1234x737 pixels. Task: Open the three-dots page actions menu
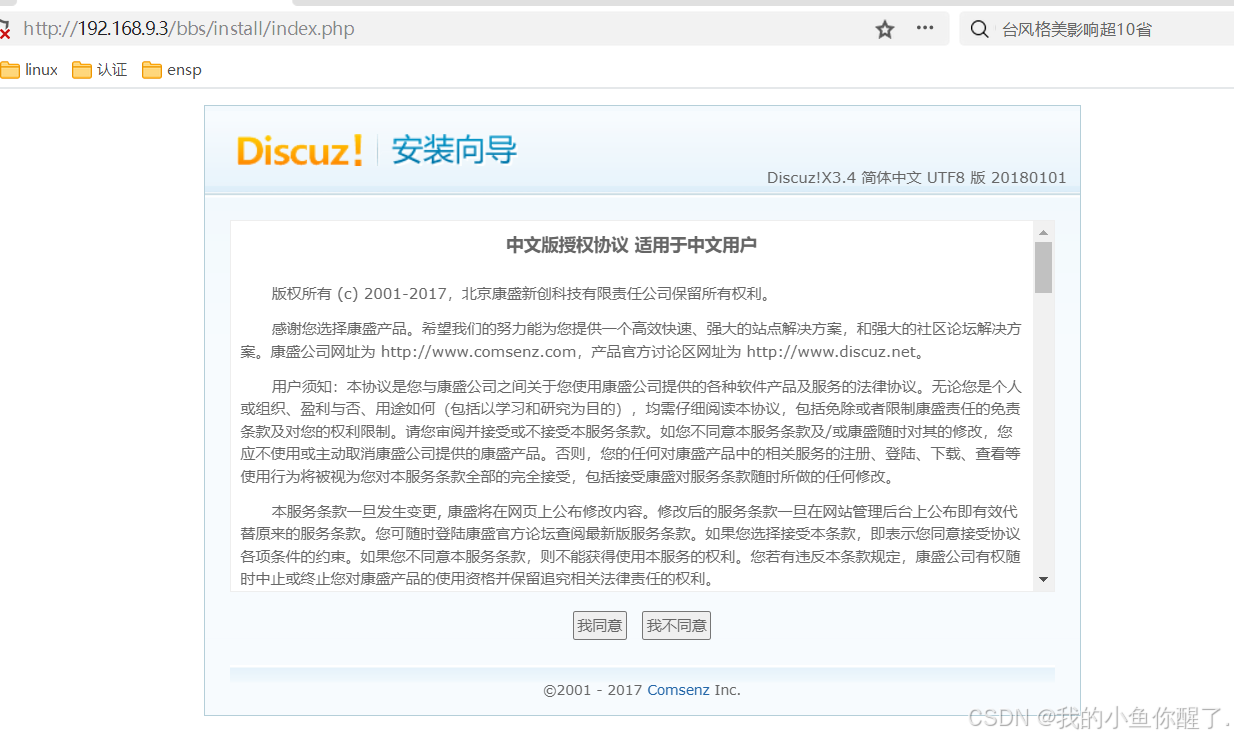[925, 28]
